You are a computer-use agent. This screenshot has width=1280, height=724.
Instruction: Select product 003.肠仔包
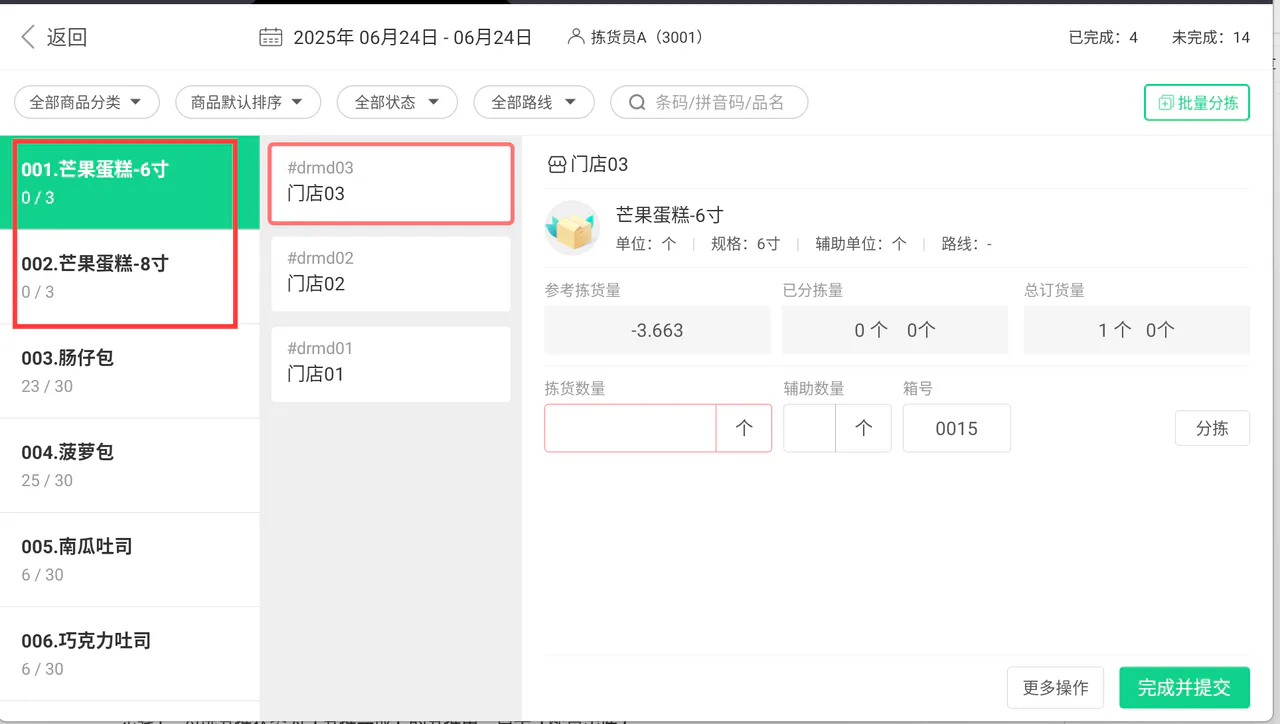click(130, 371)
